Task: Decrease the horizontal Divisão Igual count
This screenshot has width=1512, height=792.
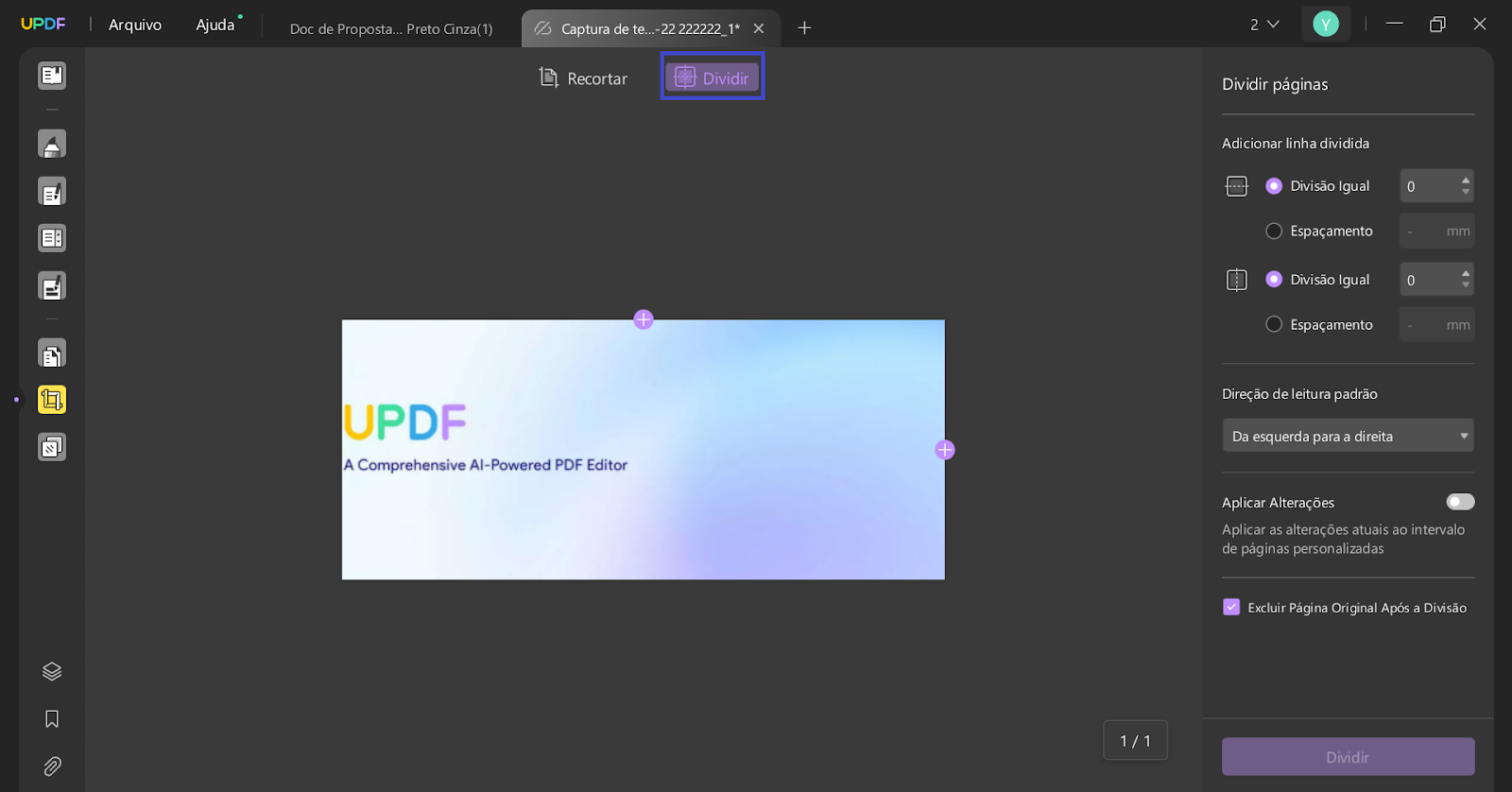Action: point(1466,192)
